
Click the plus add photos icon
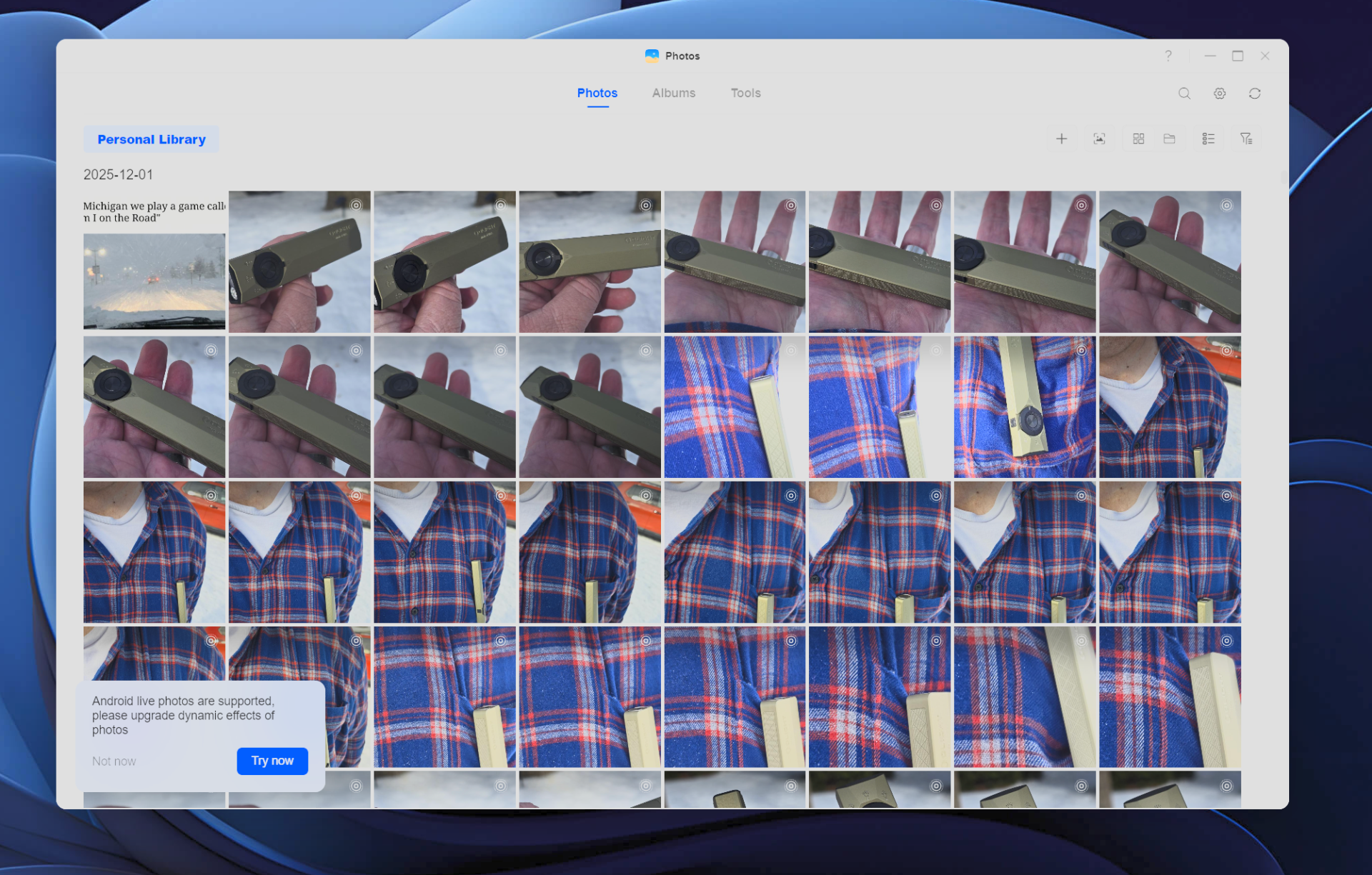[1062, 139]
